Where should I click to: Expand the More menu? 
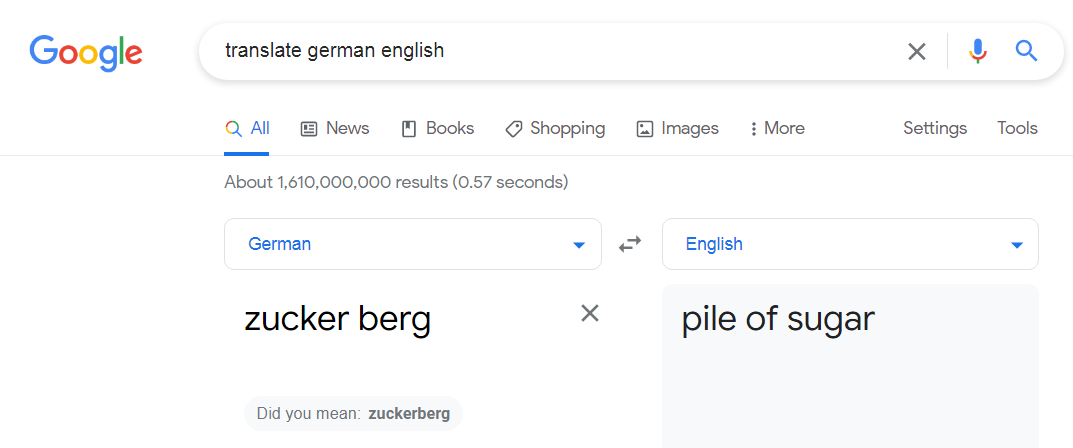(777, 129)
